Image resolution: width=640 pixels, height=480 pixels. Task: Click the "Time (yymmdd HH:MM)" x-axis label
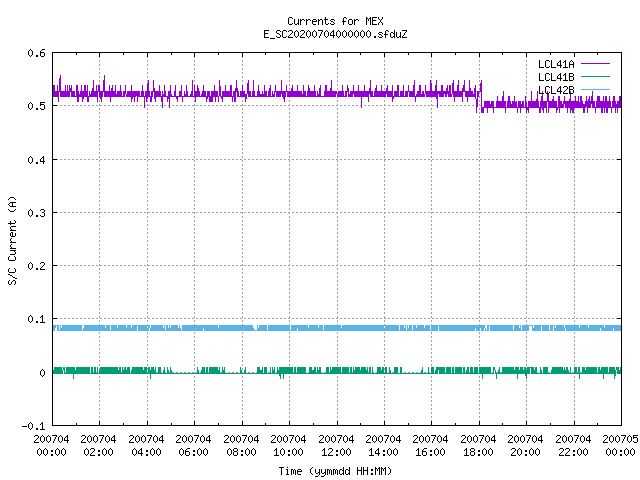point(335,471)
